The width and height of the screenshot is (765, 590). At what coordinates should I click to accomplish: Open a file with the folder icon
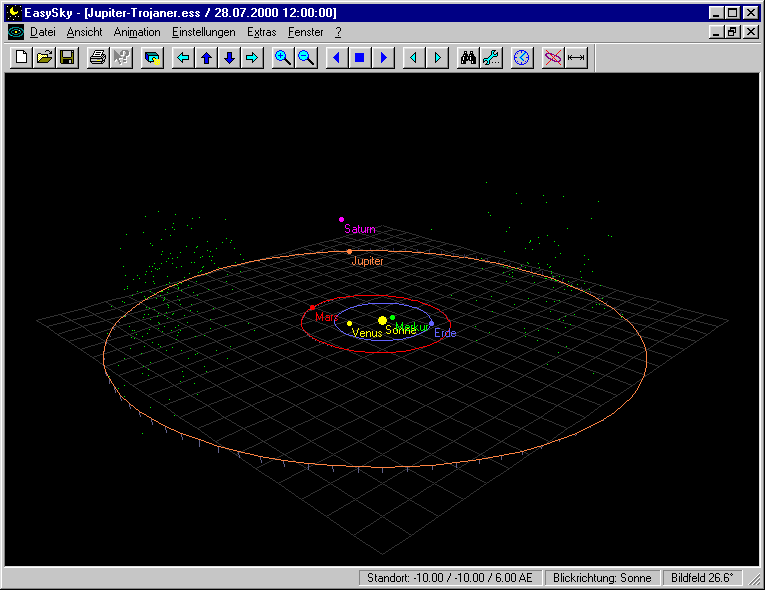pos(44,58)
